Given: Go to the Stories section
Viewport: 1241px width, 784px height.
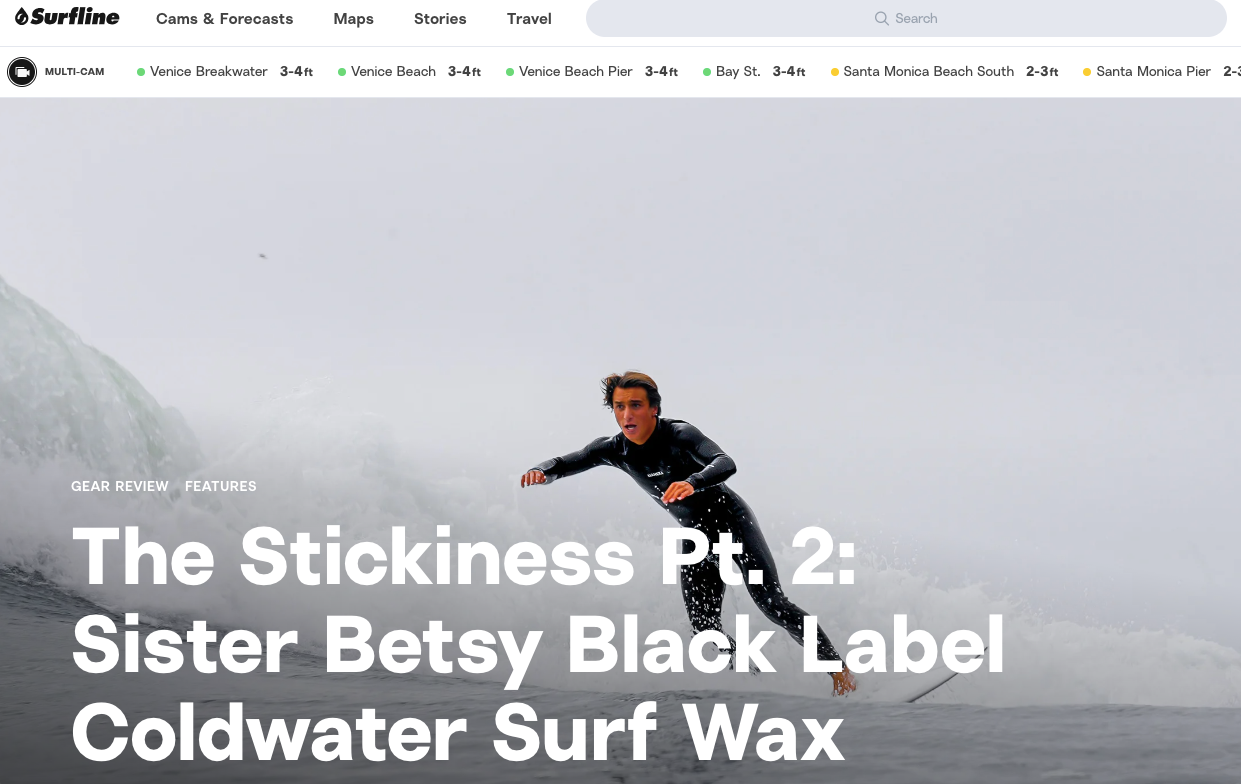Looking at the screenshot, I should click(x=440, y=18).
